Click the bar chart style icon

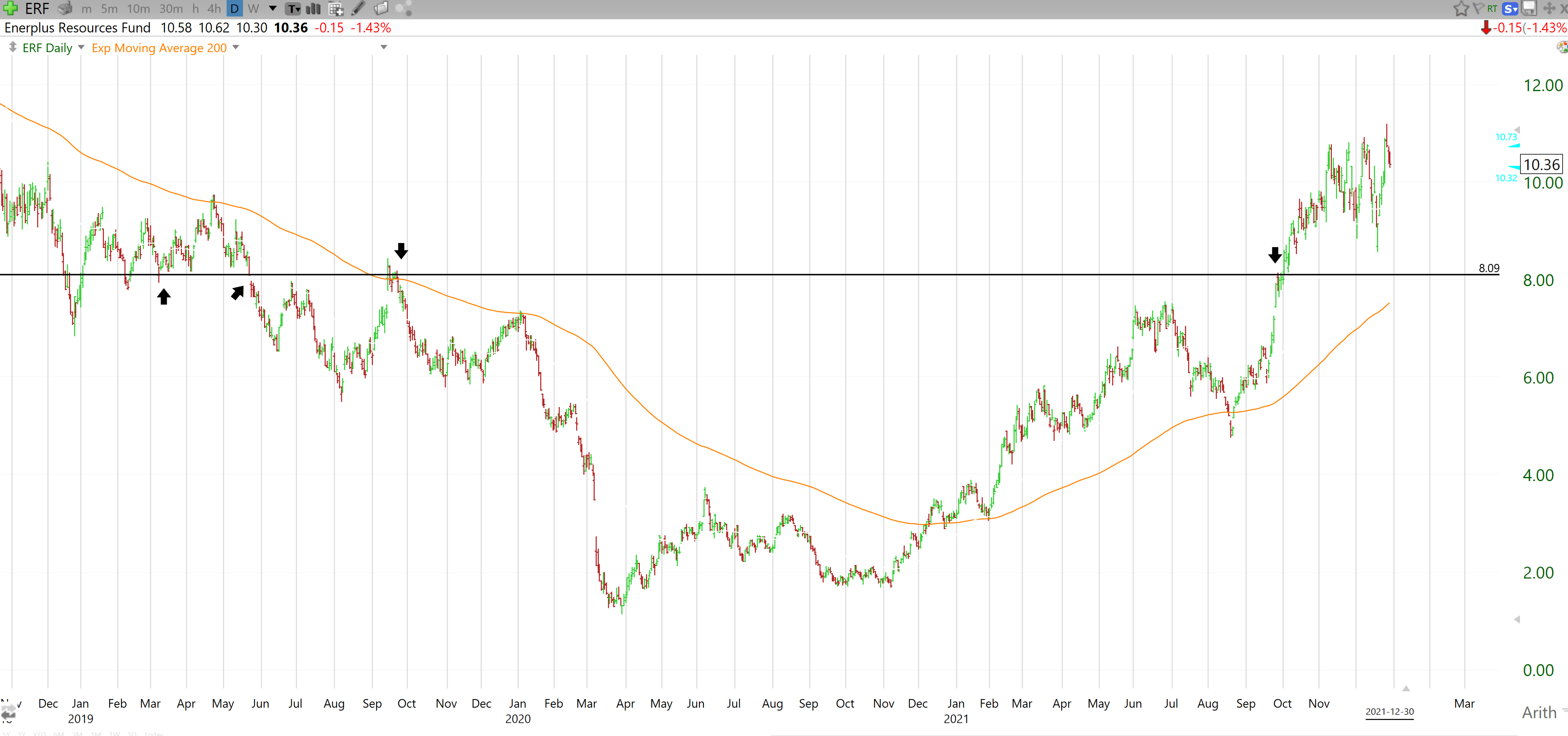tap(313, 9)
